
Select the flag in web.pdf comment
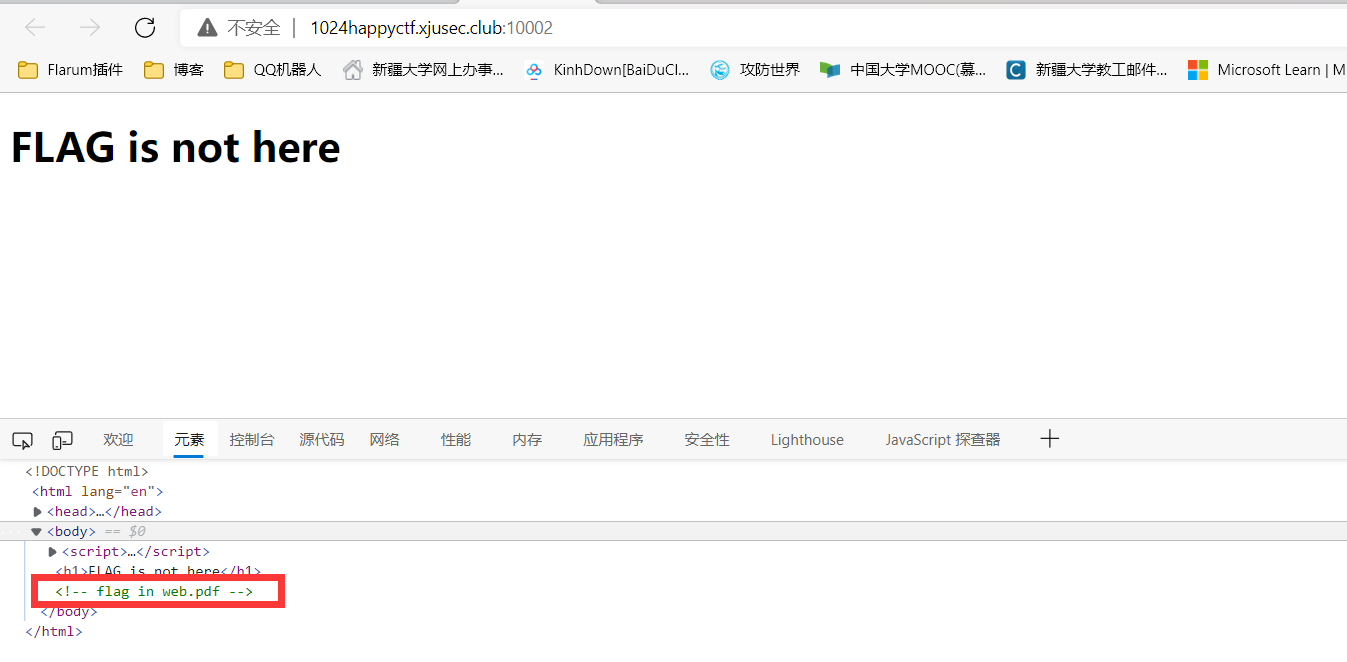(x=154, y=592)
